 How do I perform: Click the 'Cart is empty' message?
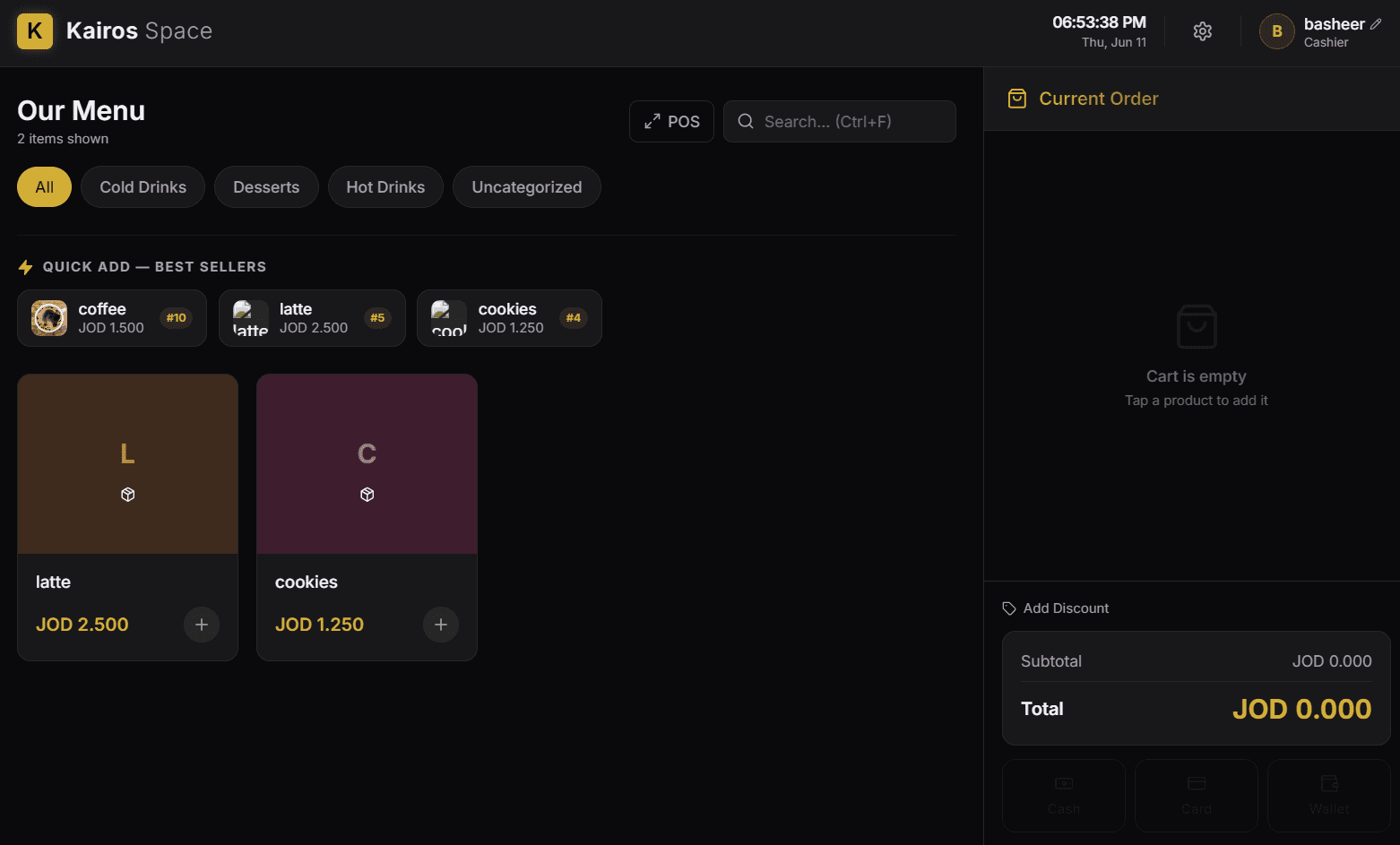click(x=1197, y=376)
